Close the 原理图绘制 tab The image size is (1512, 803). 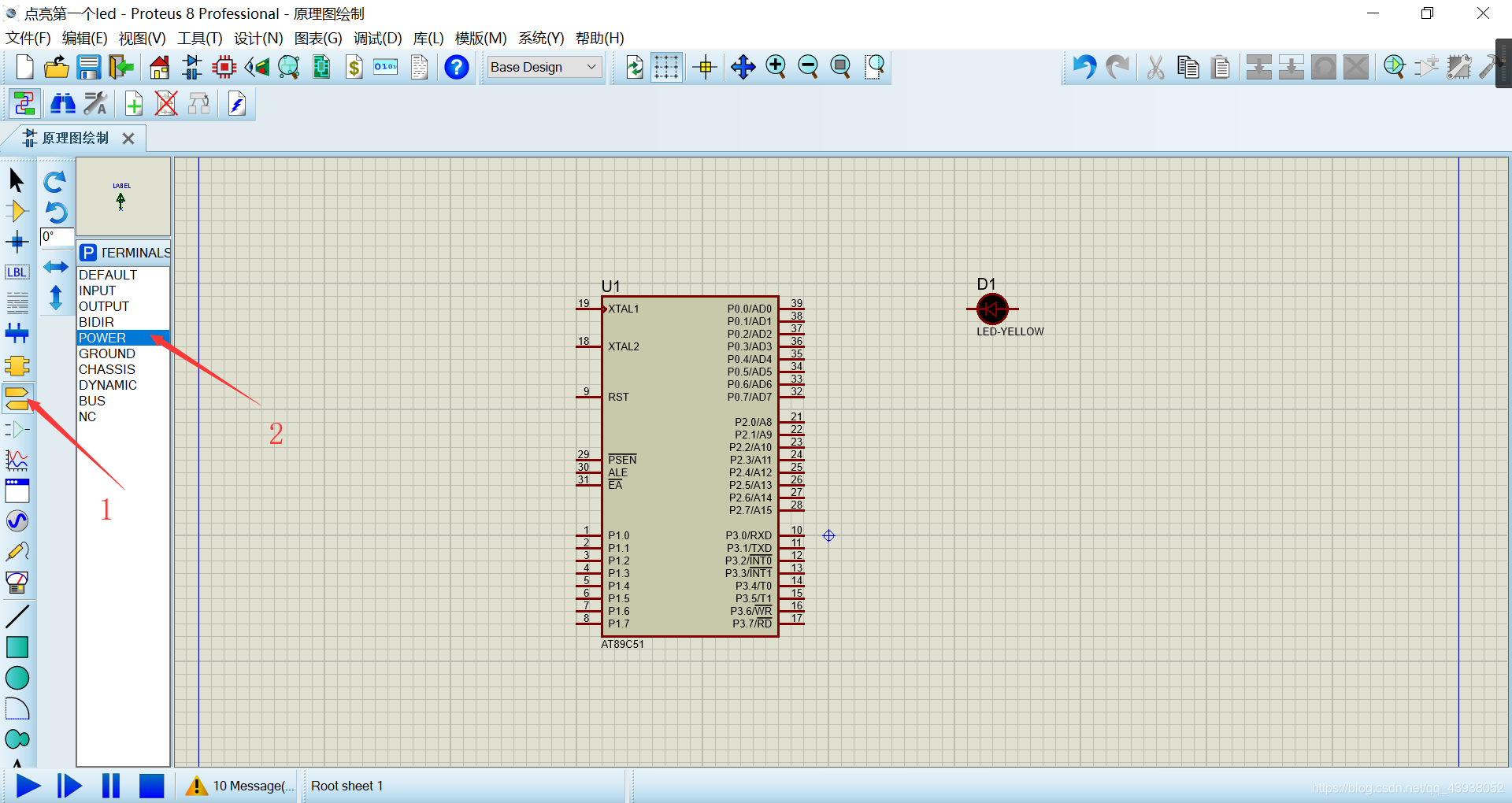point(128,139)
